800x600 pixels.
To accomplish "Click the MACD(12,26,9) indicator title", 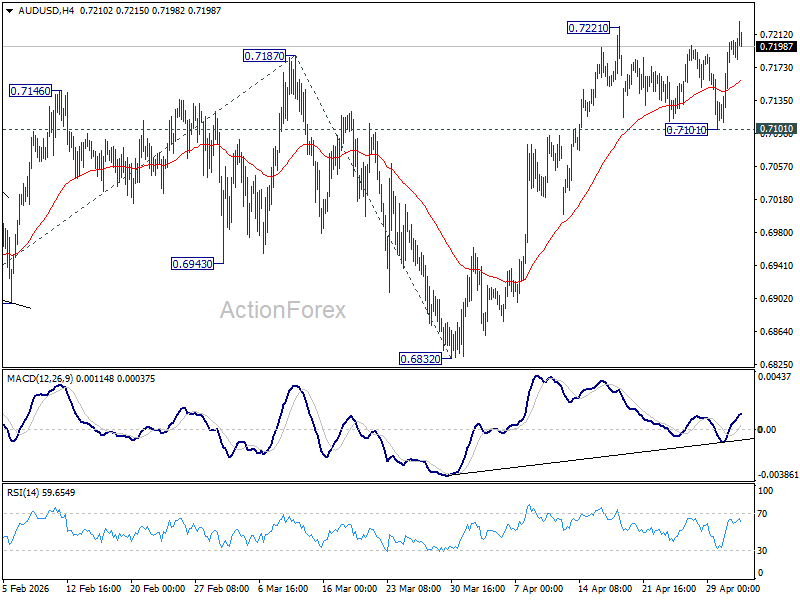I will [40, 379].
